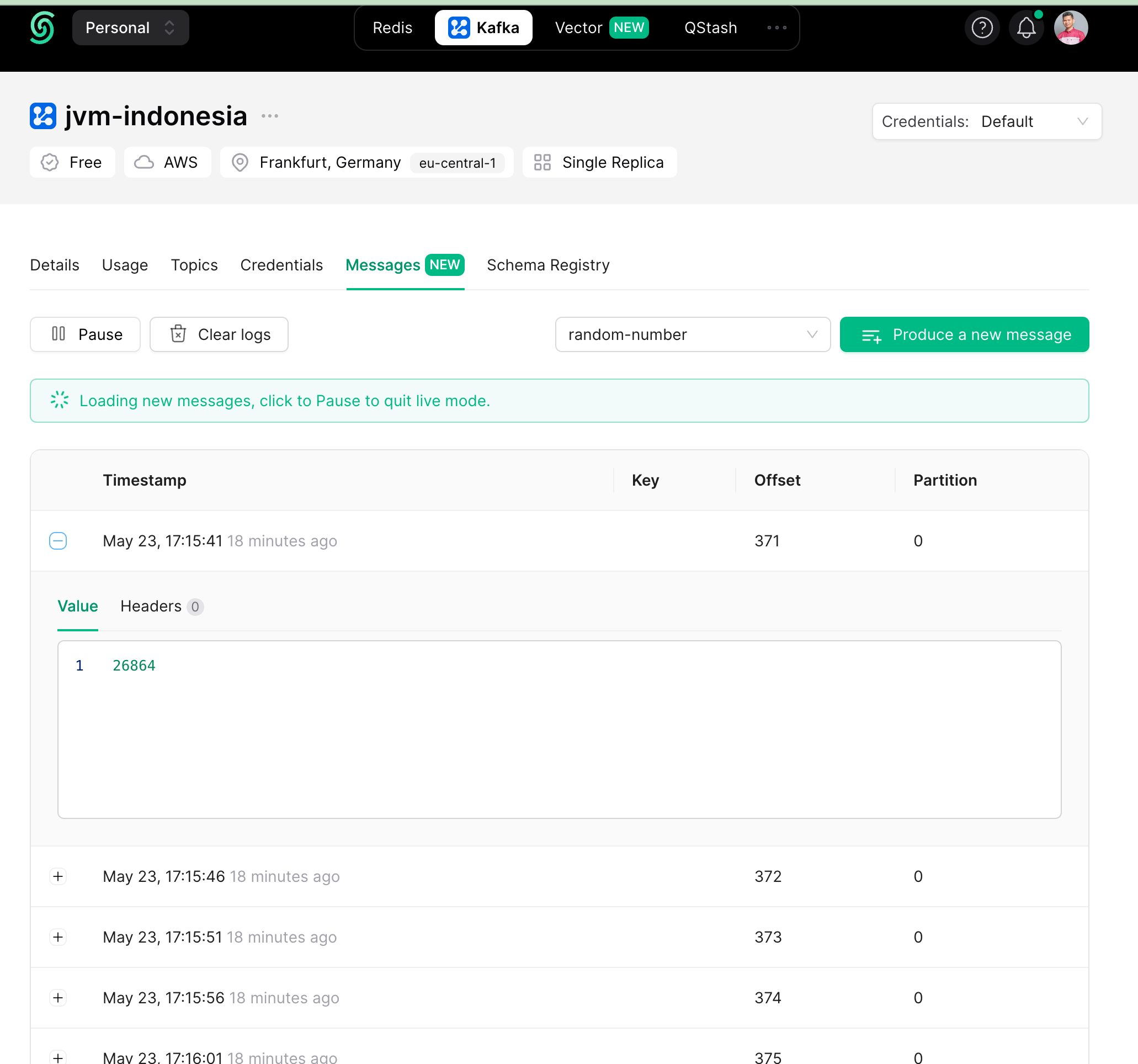Click the Kafka icon beside cluster name
Image resolution: width=1138 pixels, height=1064 pixels.
43,116
